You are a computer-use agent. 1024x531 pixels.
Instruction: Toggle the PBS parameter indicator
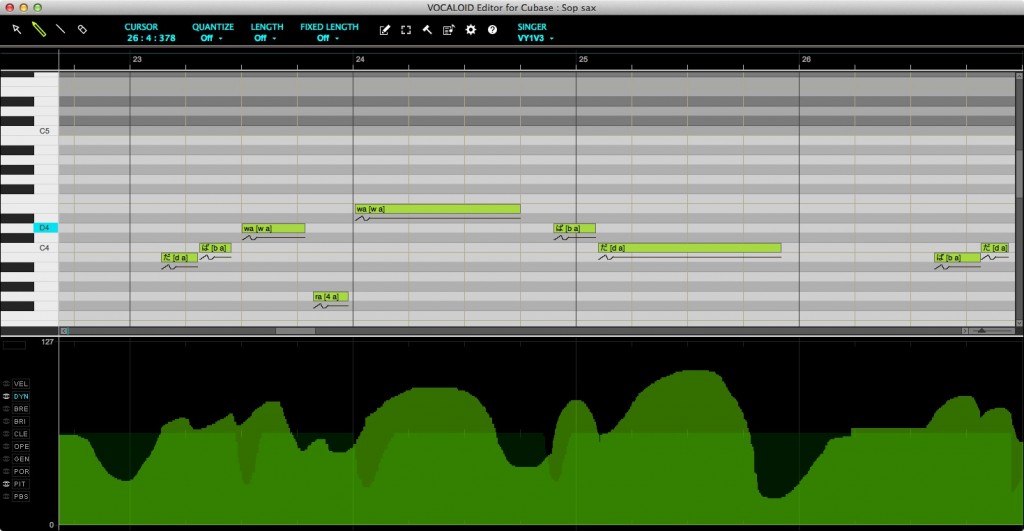(7, 496)
